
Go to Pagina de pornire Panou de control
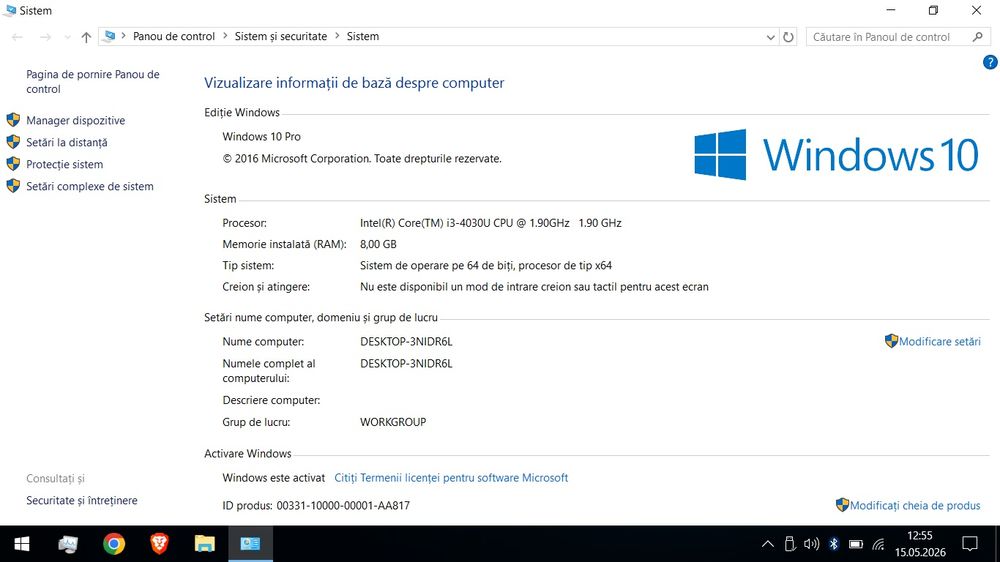[92, 82]
